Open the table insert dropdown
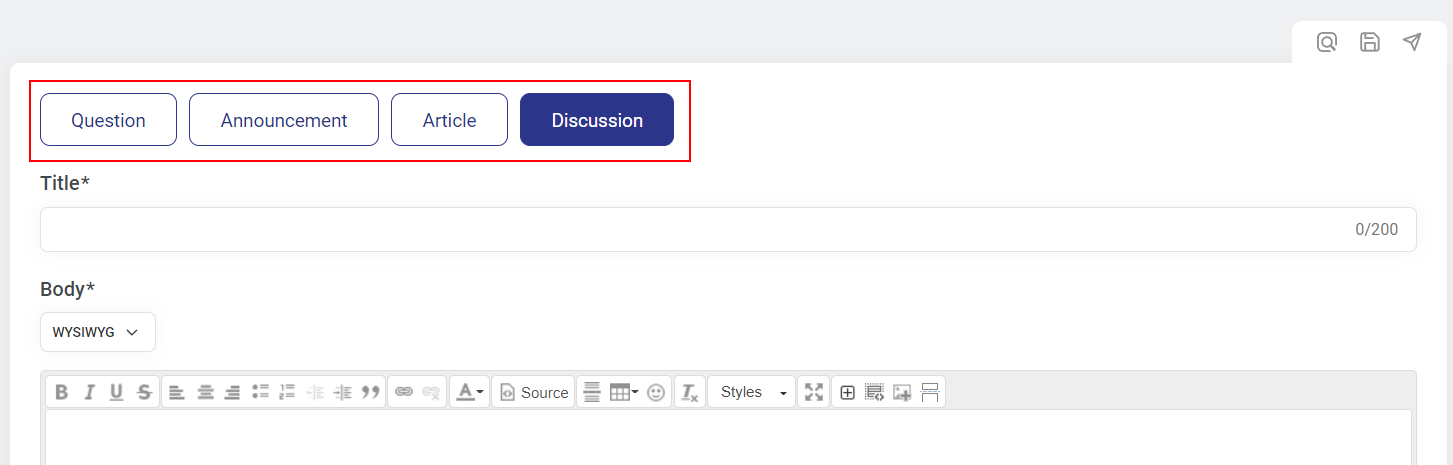This screenshot has width=1453, height=465. [624, 393]
